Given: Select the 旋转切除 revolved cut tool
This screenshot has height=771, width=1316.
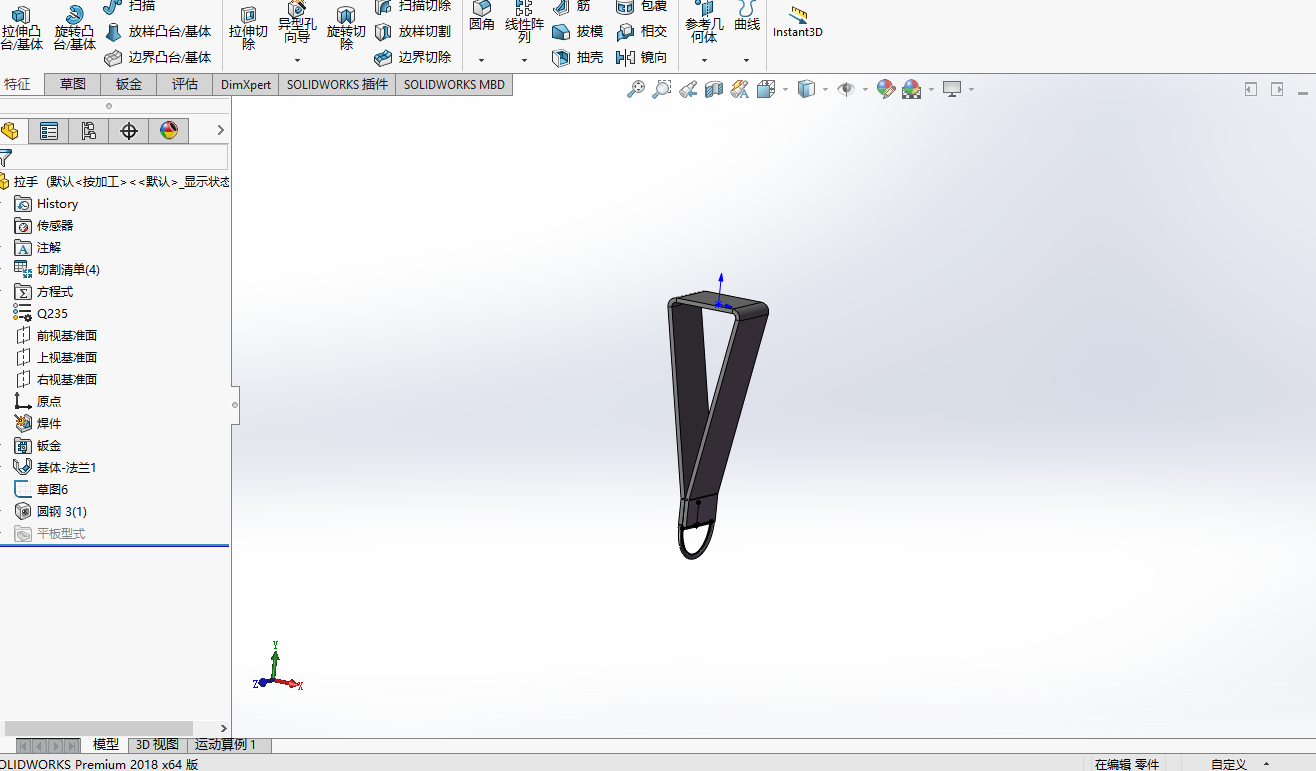Looking at the screenshot, I should [346, 28].
